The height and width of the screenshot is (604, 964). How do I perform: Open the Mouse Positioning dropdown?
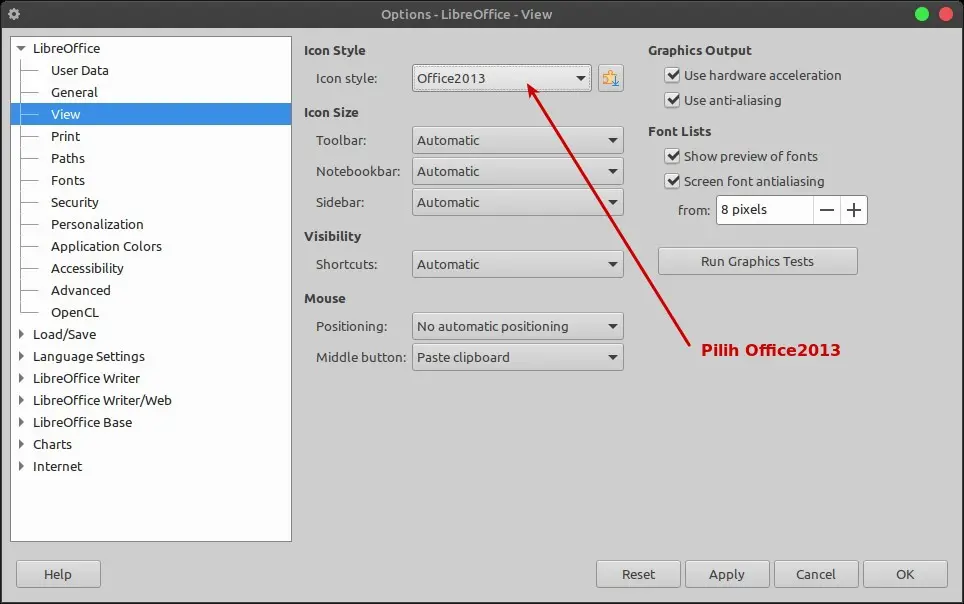pyautogui.click(x=517, y=327)
